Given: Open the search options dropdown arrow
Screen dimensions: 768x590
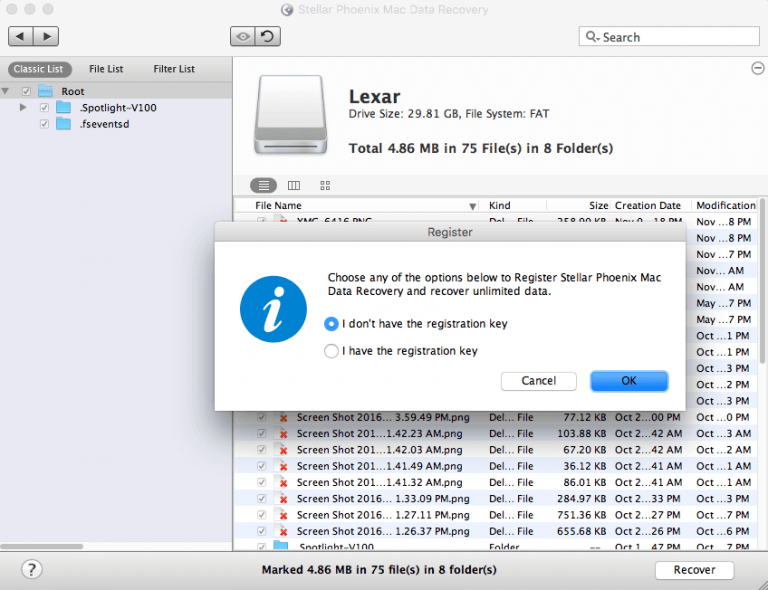Looking at the screenshot, I should pyautogui.click(x=598, y=39).
